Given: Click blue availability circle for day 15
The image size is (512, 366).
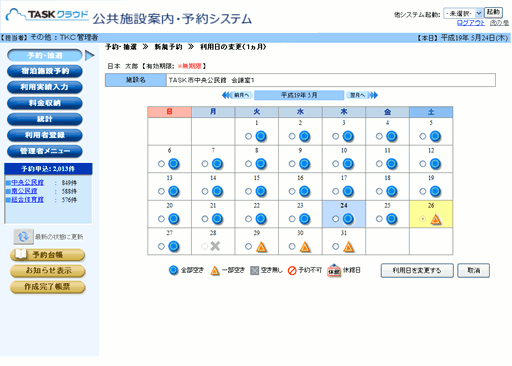Looking at the screenshot, I should pos(261,191).
